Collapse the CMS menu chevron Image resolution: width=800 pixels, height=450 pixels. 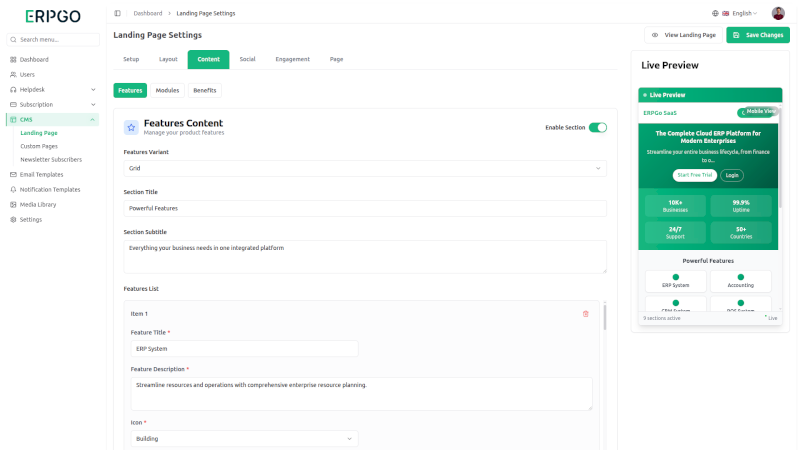[x=92, y=120]
